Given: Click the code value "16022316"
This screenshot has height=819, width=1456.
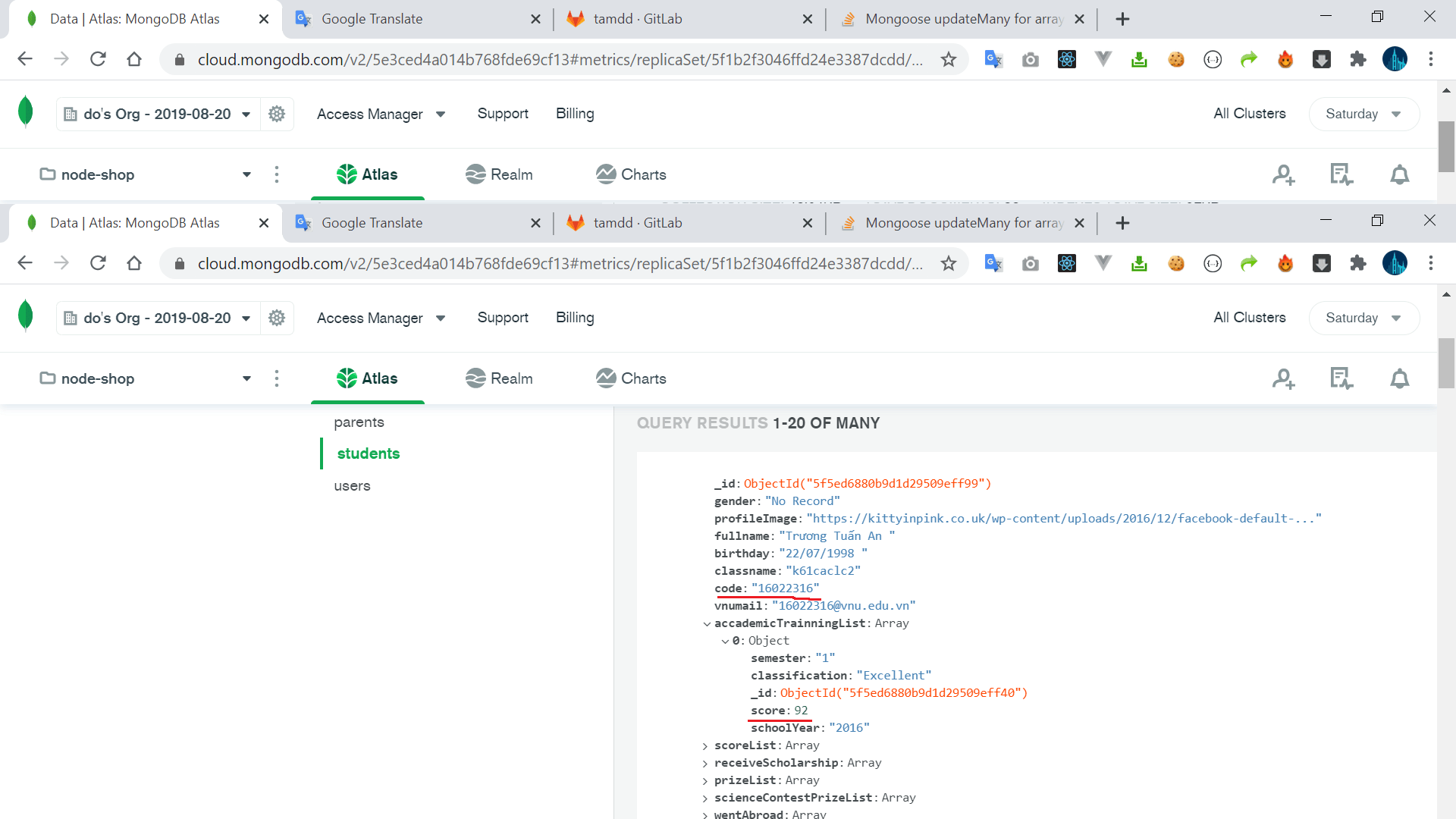Looking at the screenshot, I should coord(786,588).
